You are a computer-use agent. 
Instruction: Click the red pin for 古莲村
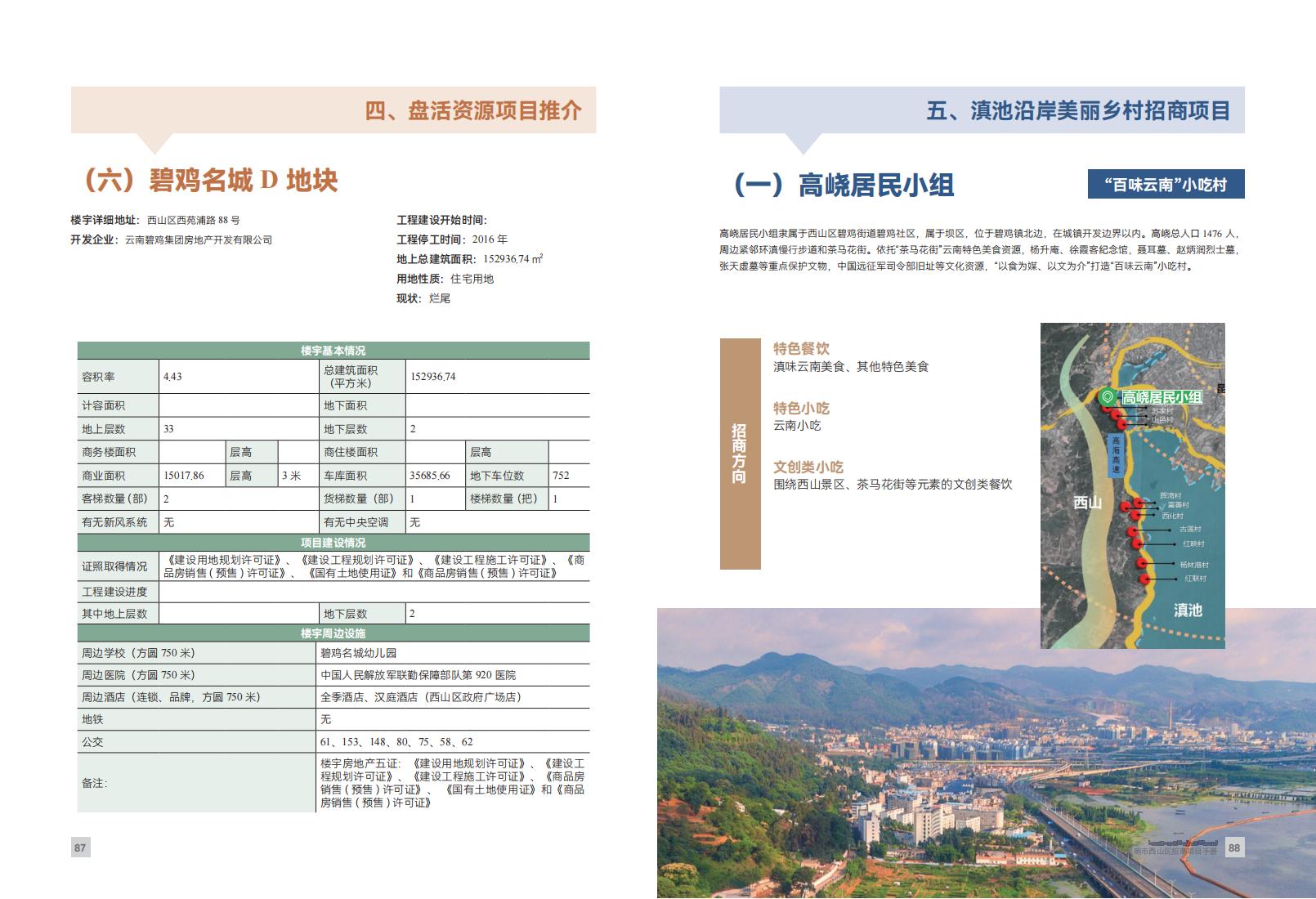(1133, 531)
